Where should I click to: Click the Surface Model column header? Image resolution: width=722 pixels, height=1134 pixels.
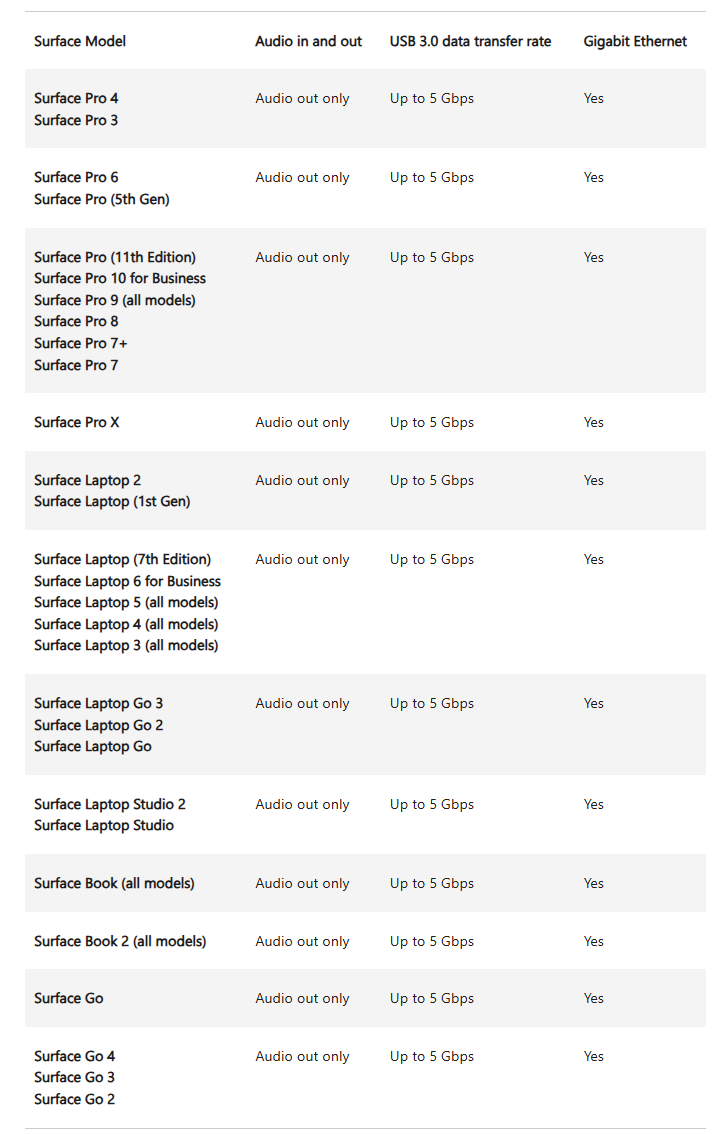(x=80, y=41)
